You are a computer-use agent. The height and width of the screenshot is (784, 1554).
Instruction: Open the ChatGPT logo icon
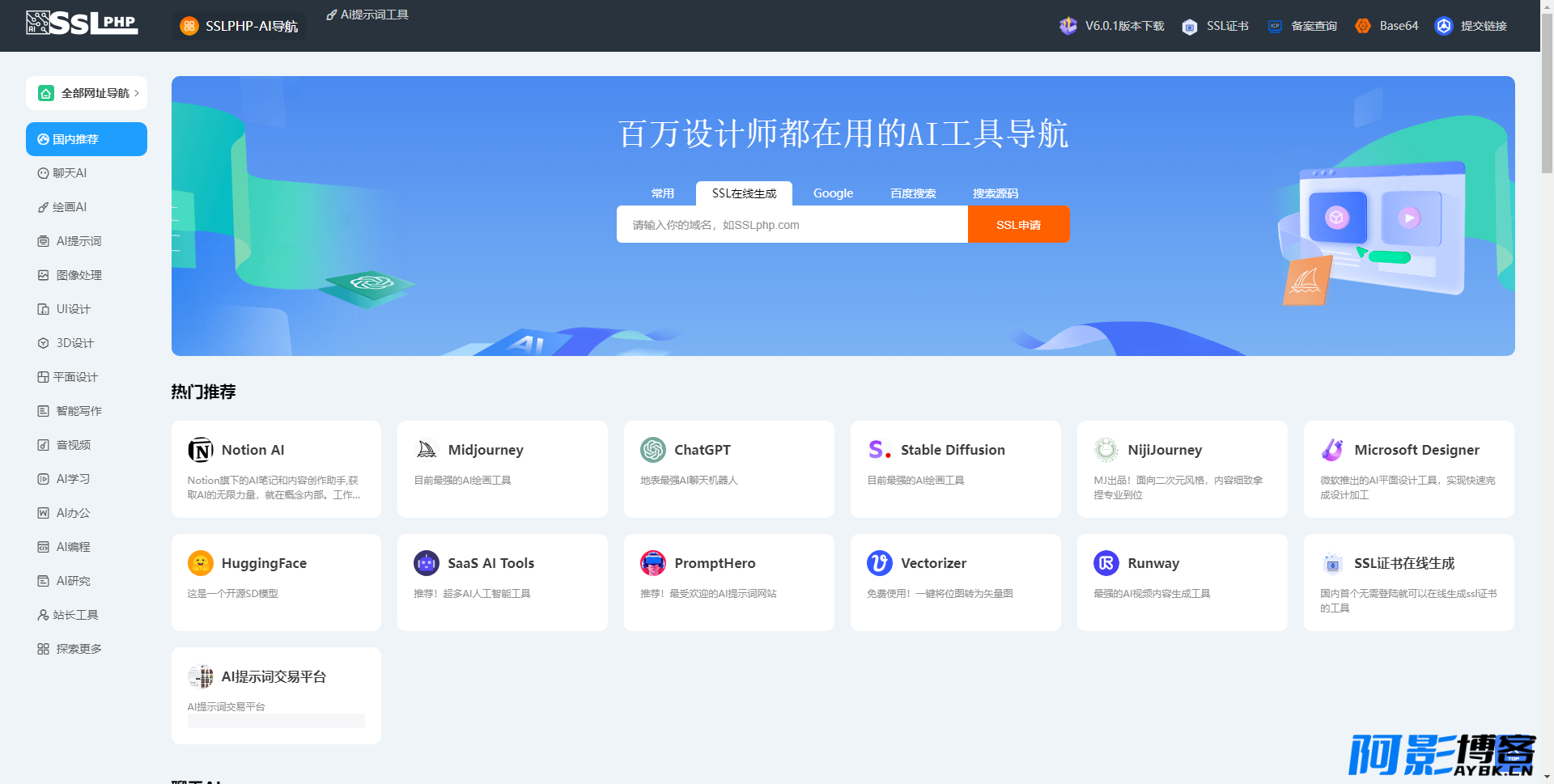pos(653,450)
